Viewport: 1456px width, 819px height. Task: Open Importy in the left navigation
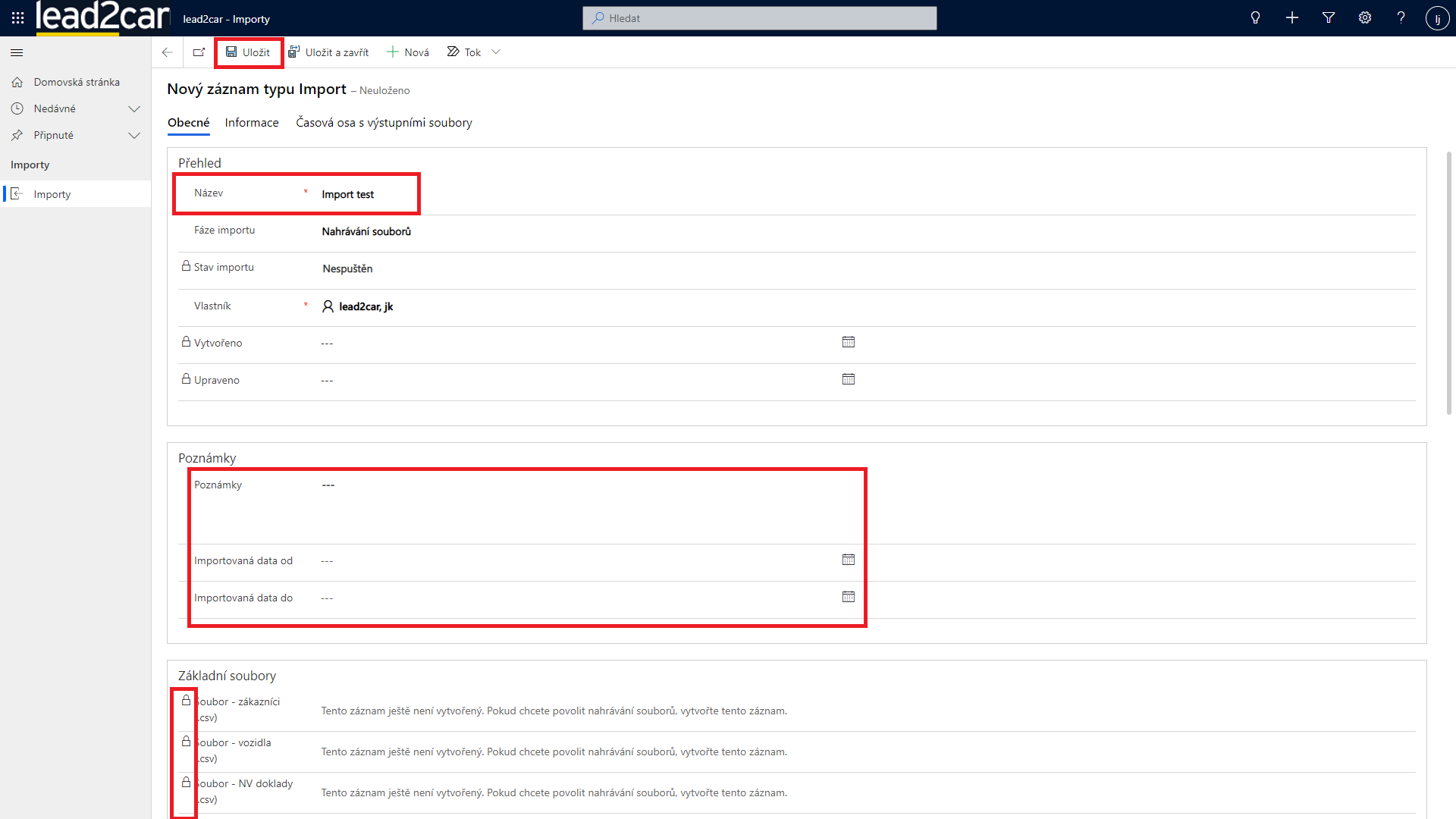point(52,194)
